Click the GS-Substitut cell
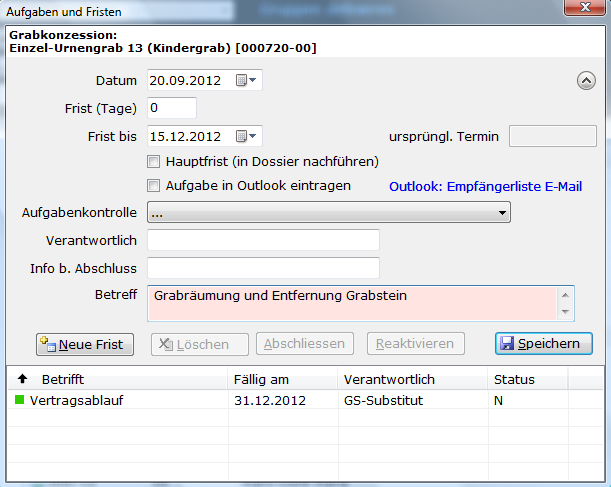The image size is (611, 487). [x=413, y=401]
